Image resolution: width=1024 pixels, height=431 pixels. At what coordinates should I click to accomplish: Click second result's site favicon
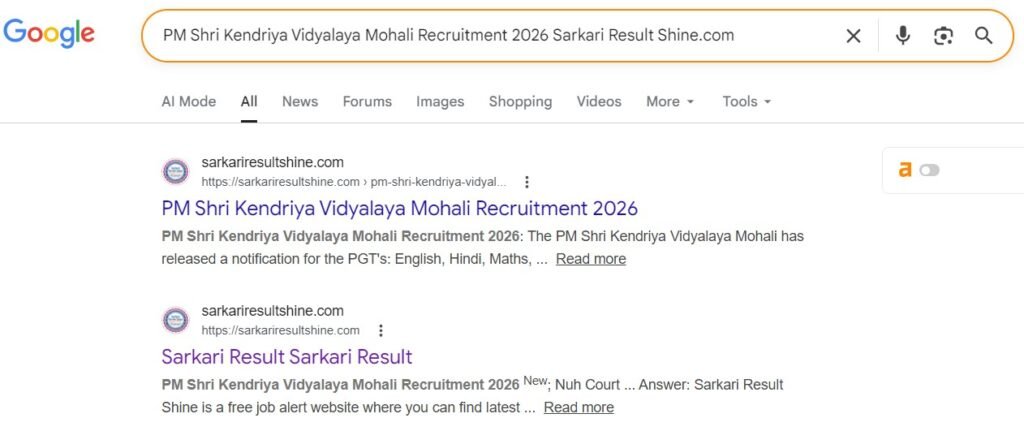coord(175,320)
